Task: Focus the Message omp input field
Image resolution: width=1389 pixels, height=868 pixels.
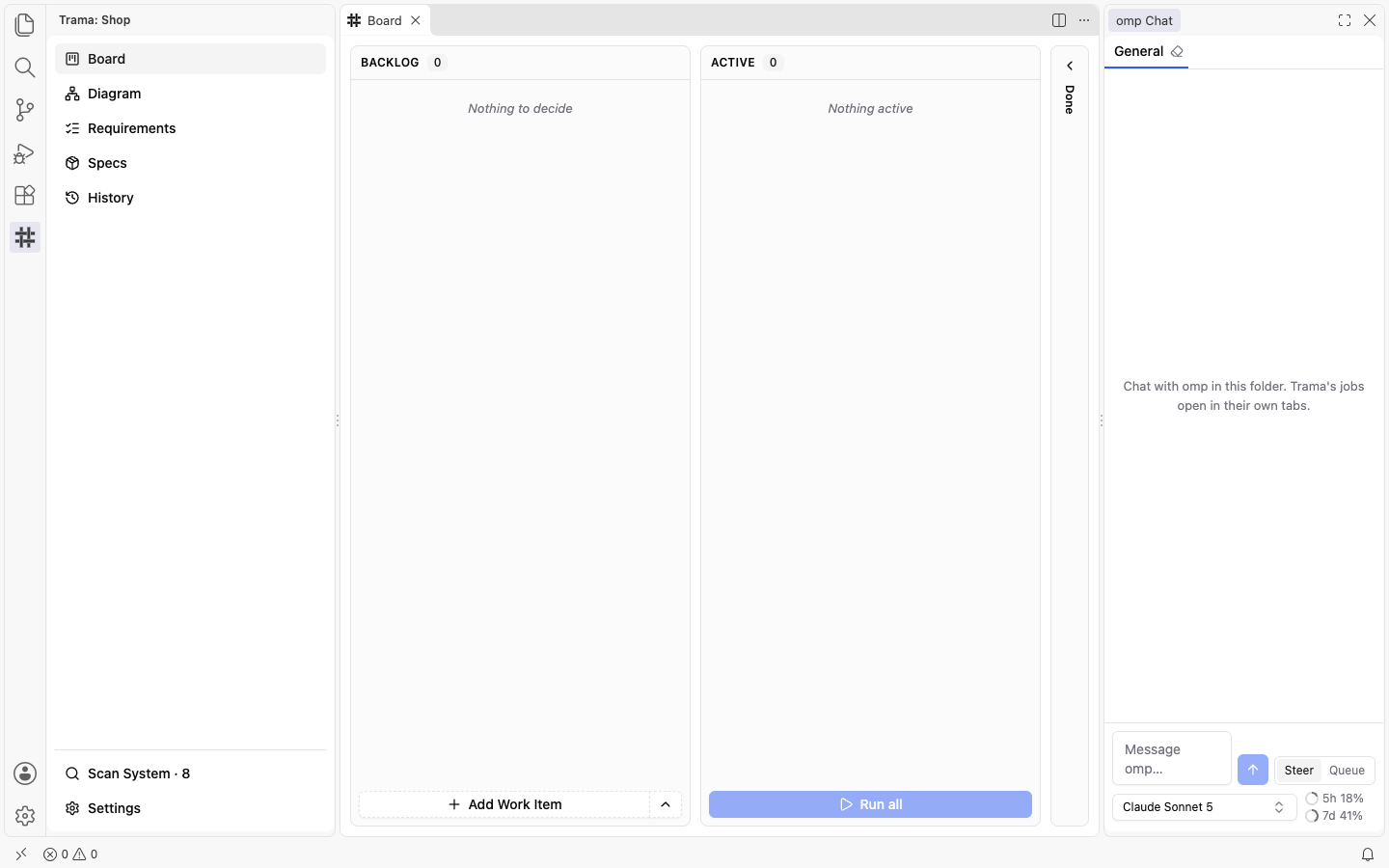Action: pyautogui.click(x=1172, y=759)
